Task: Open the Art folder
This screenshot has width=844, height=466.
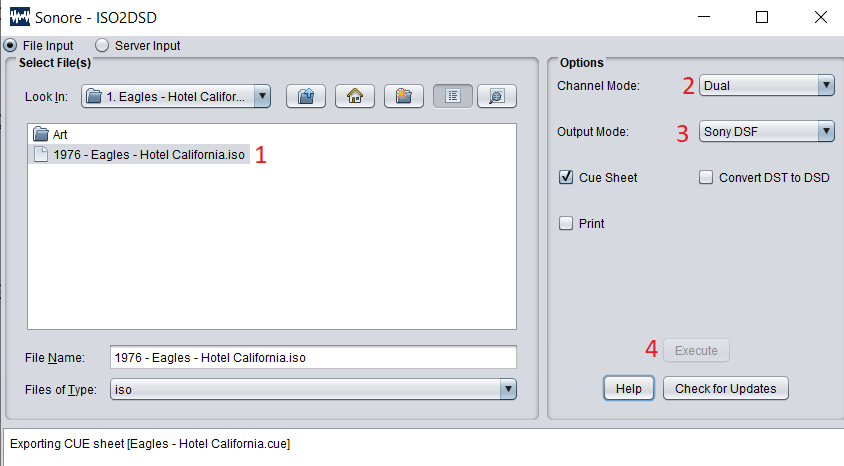Action: (50, 134)
